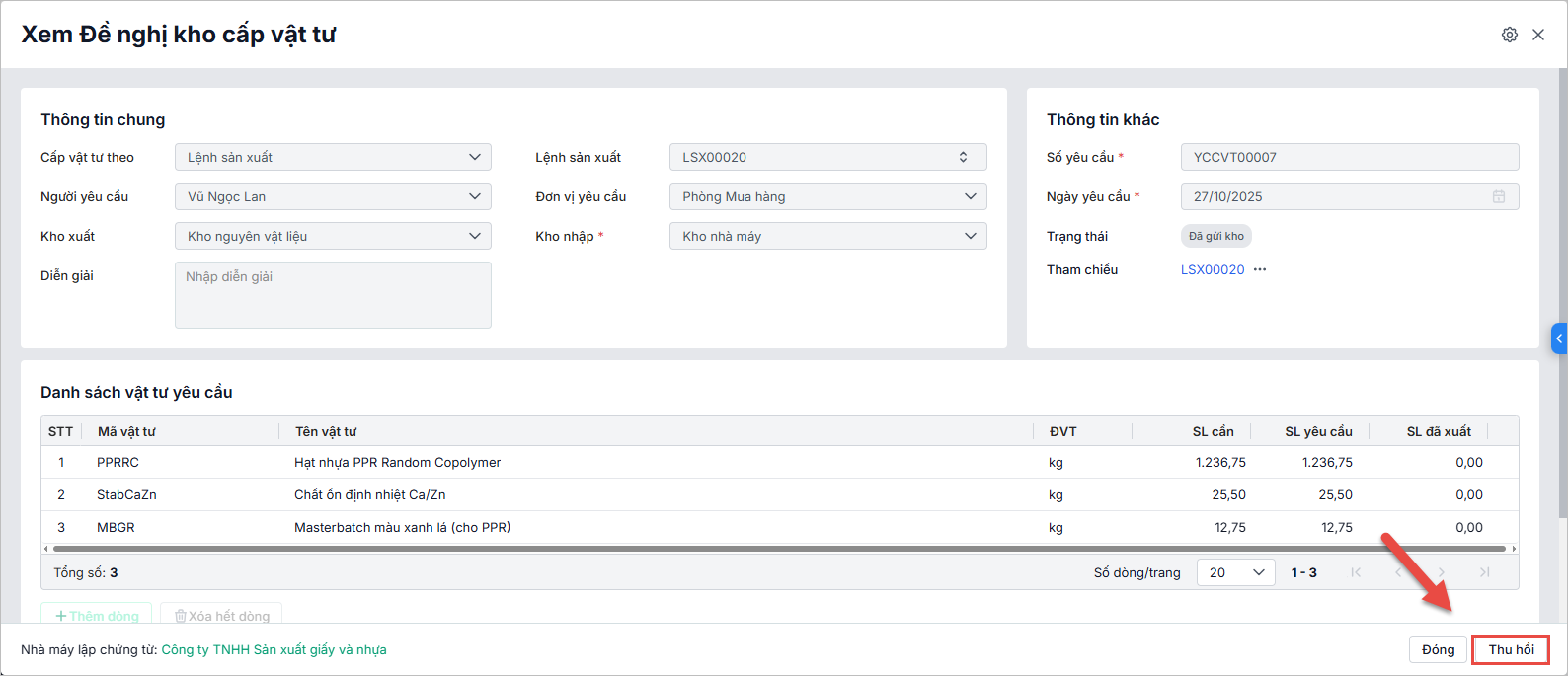The image size is (1568, 676).
Task: Click the Đóng button
Action: [x=1438, y=649]
